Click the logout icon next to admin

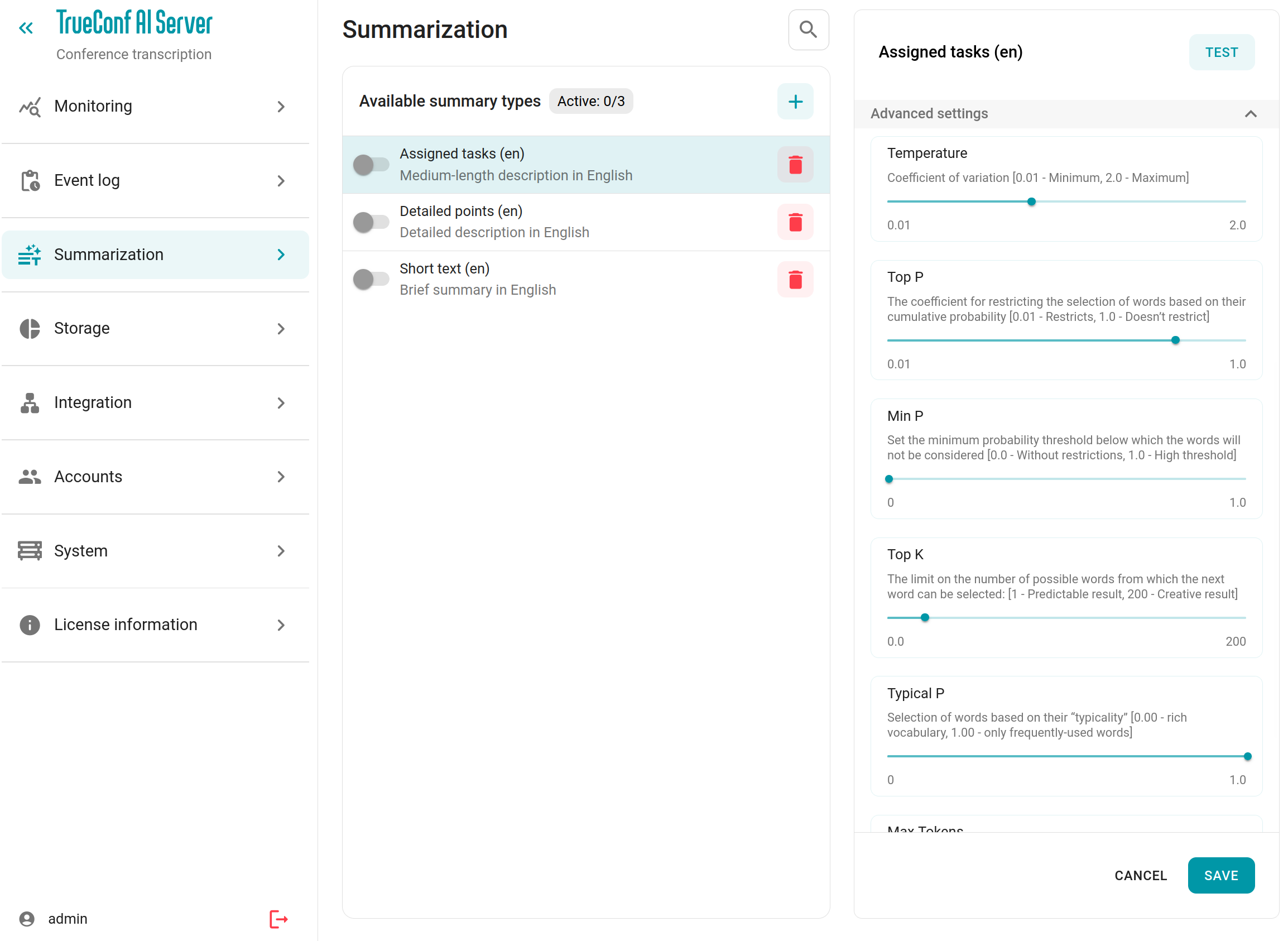(x=278, y=919)
